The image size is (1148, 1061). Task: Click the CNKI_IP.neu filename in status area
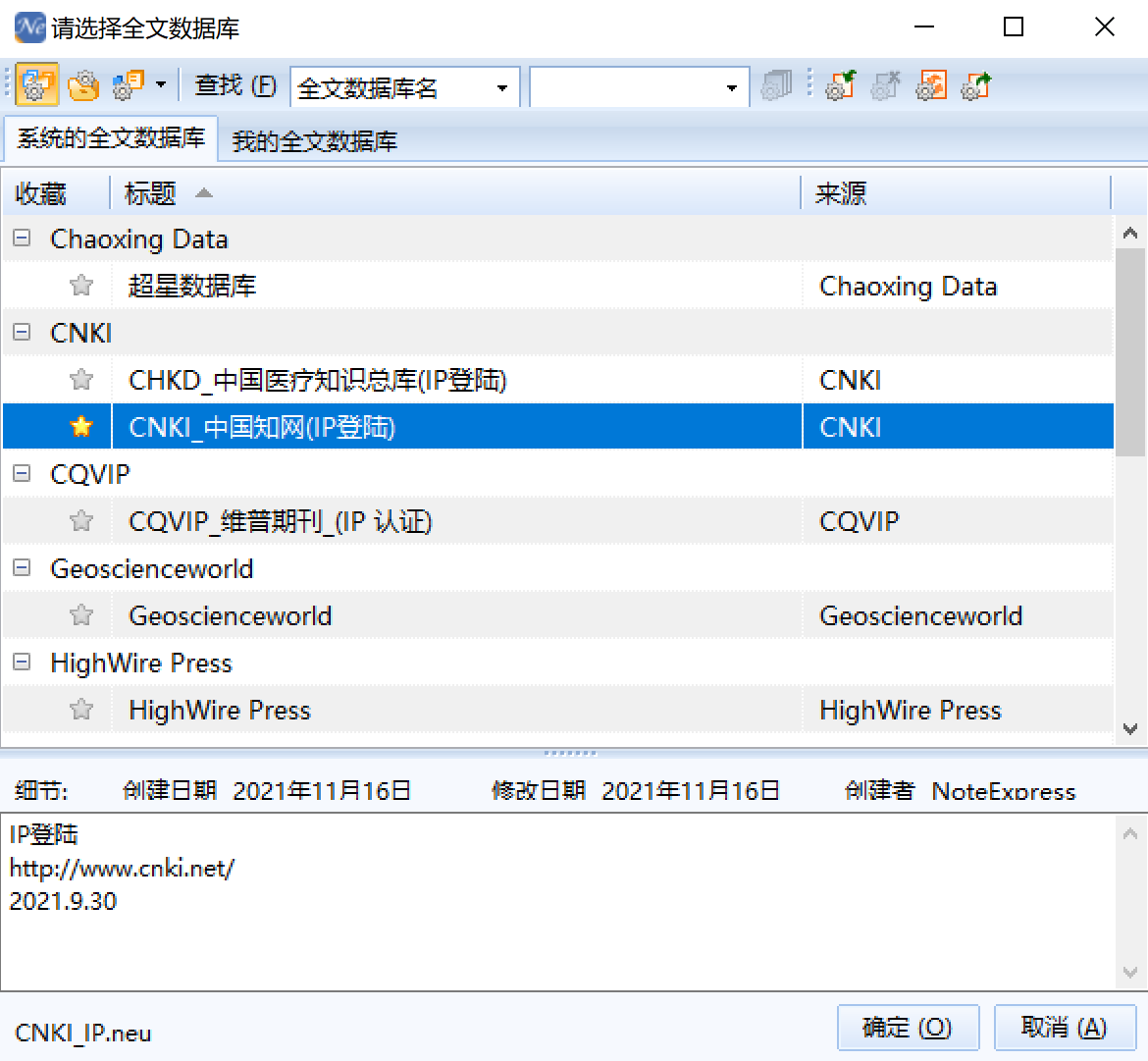click(82, 1033)
